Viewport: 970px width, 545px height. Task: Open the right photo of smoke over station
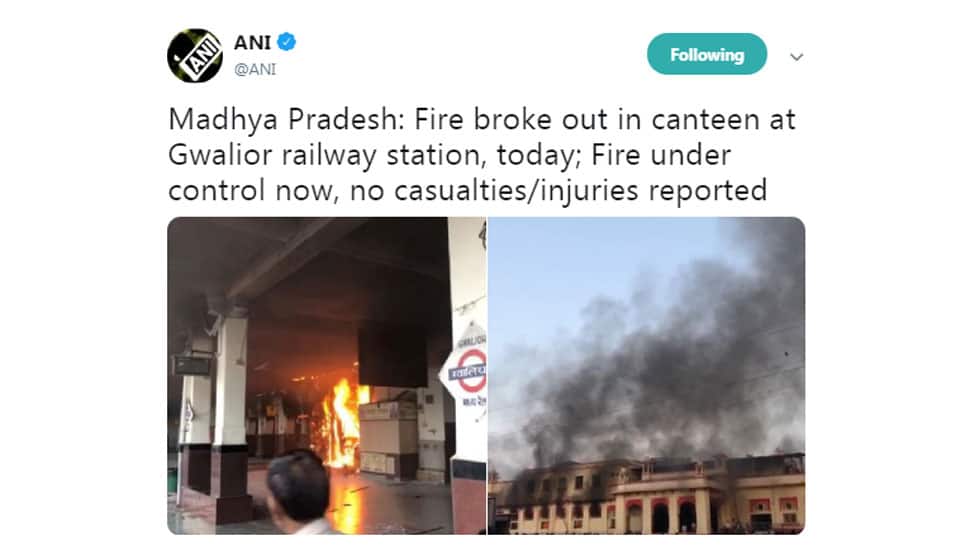pos(646,375)
